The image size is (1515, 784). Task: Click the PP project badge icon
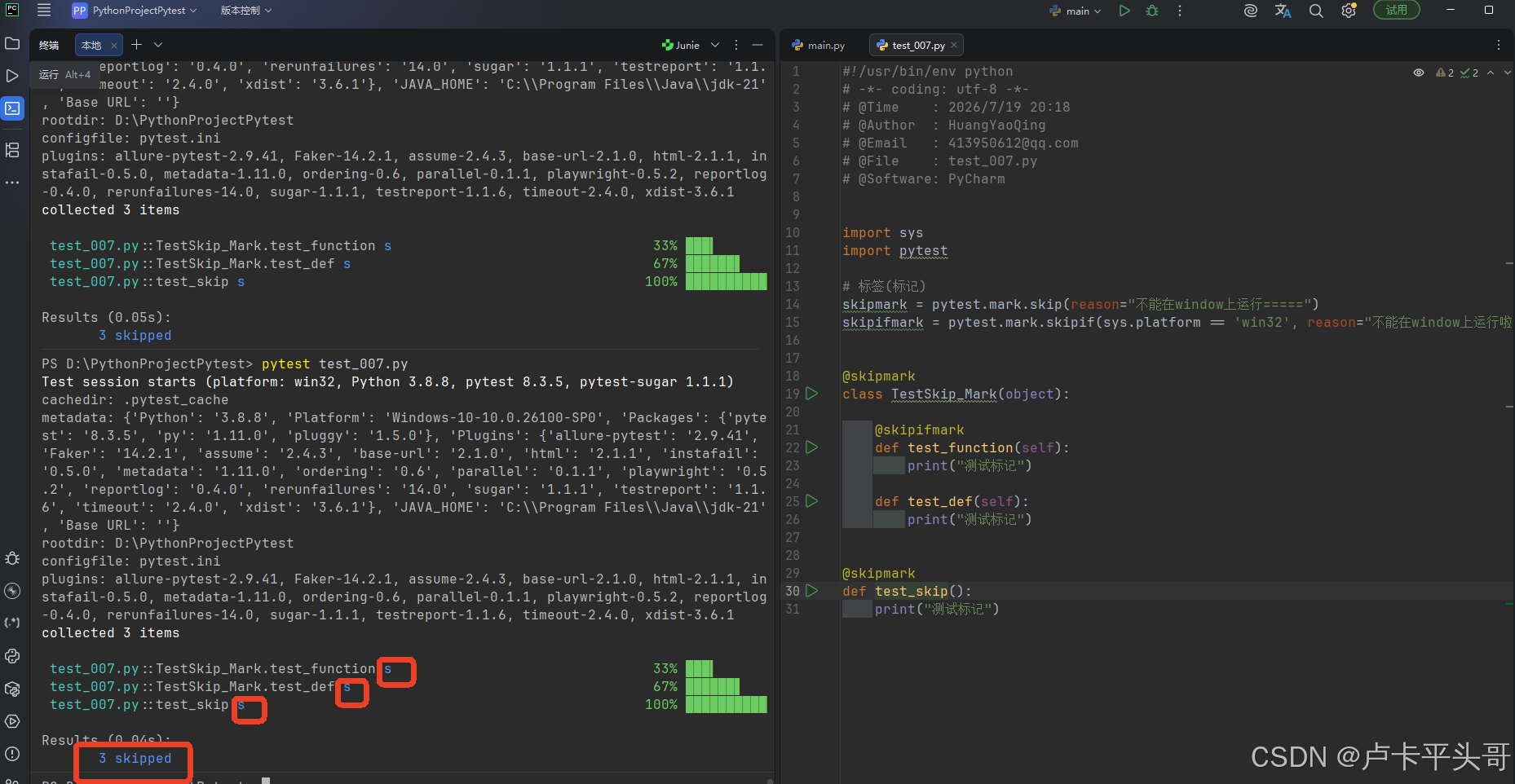79,11
